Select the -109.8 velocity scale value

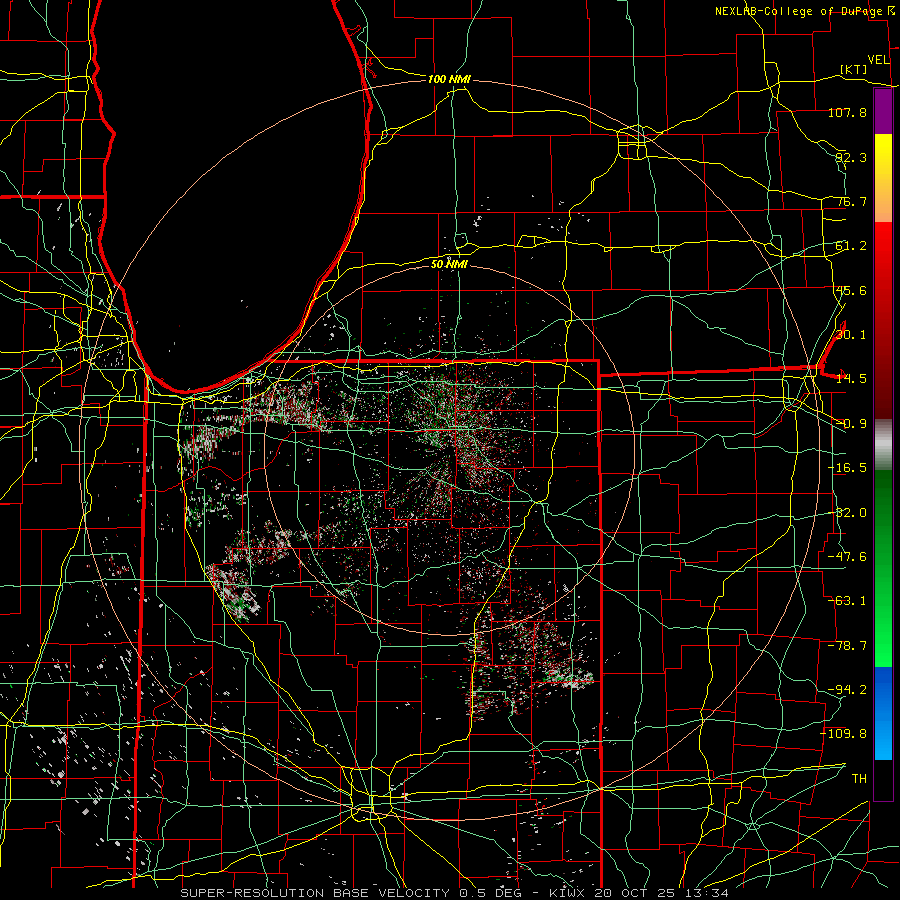click(844, 734)
